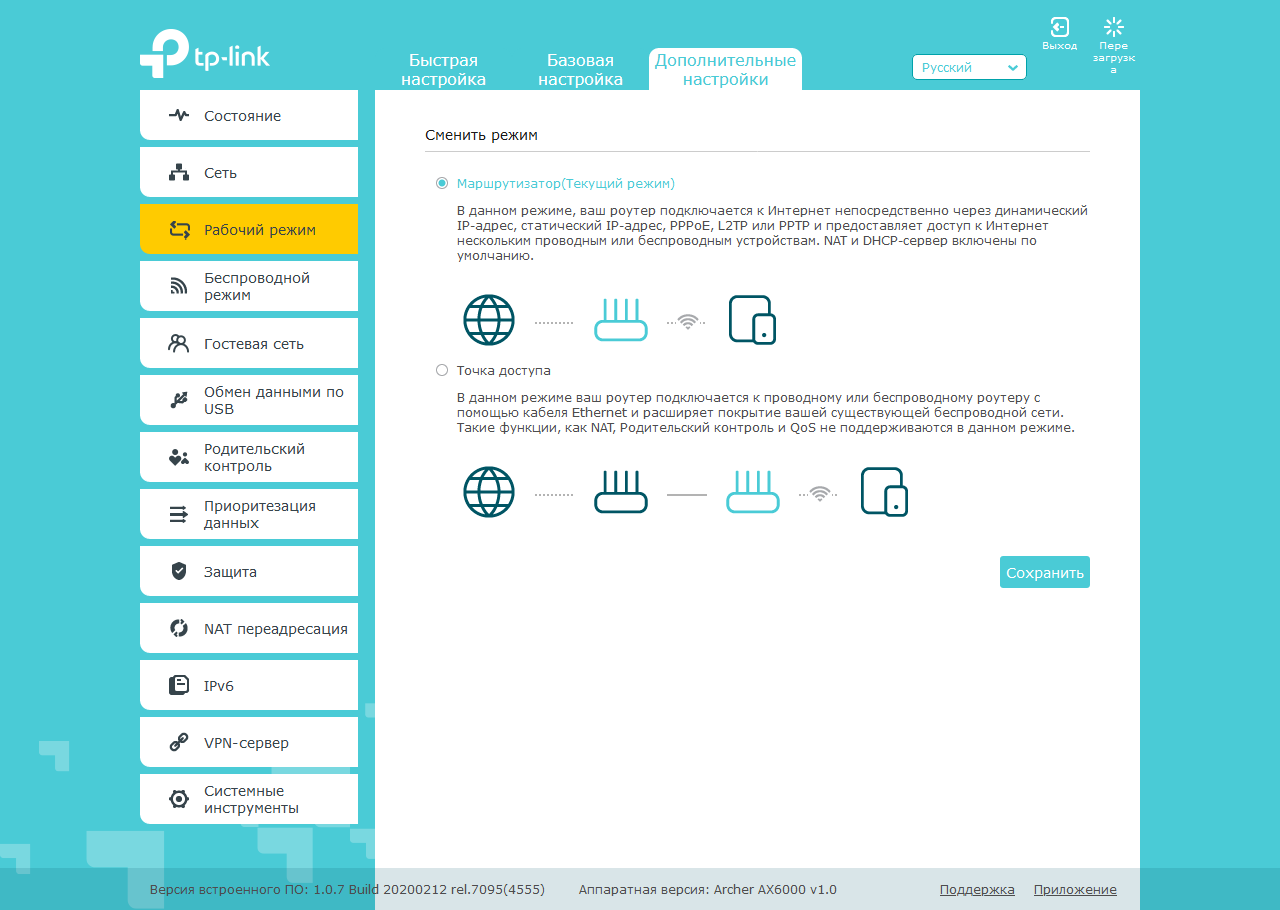
Task: Open the Родительский контроль menu item
Action: (249, 457)
